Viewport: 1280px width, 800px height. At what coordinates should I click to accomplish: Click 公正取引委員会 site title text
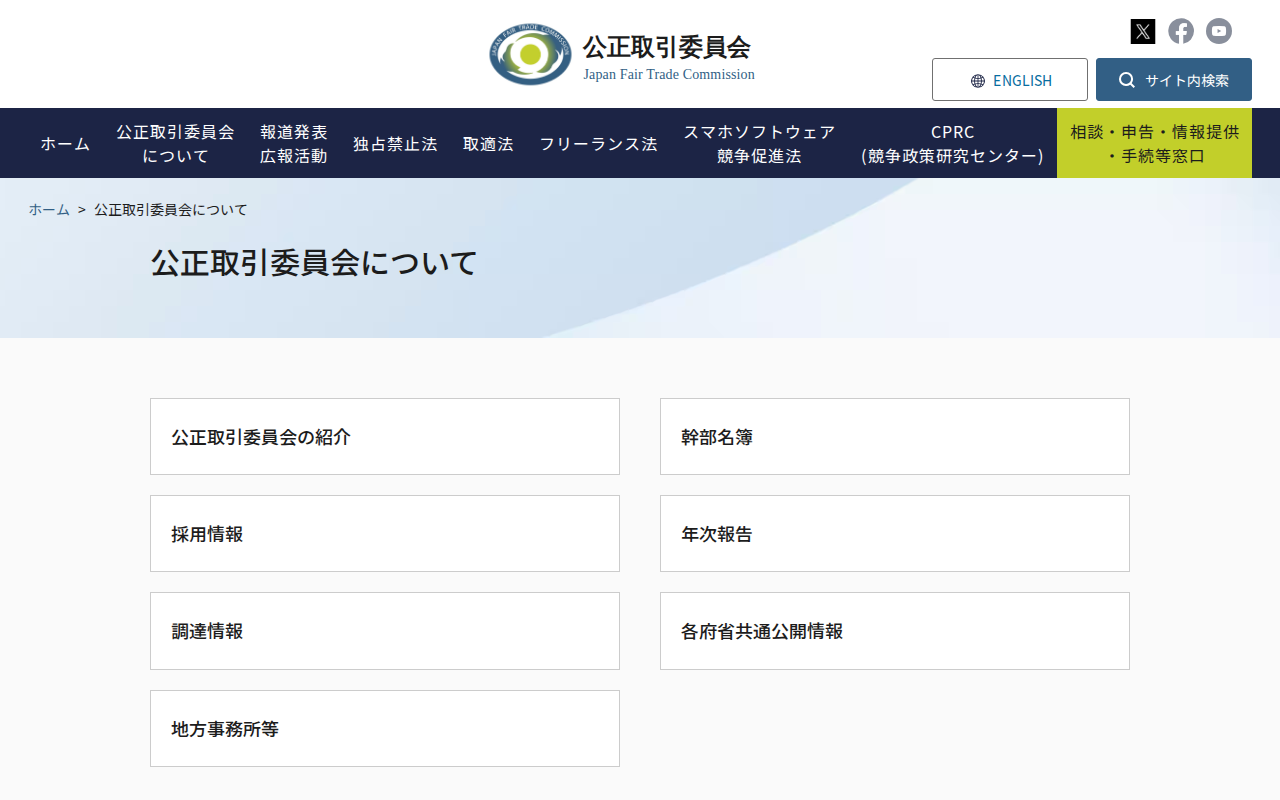click(x=667, y=47)
